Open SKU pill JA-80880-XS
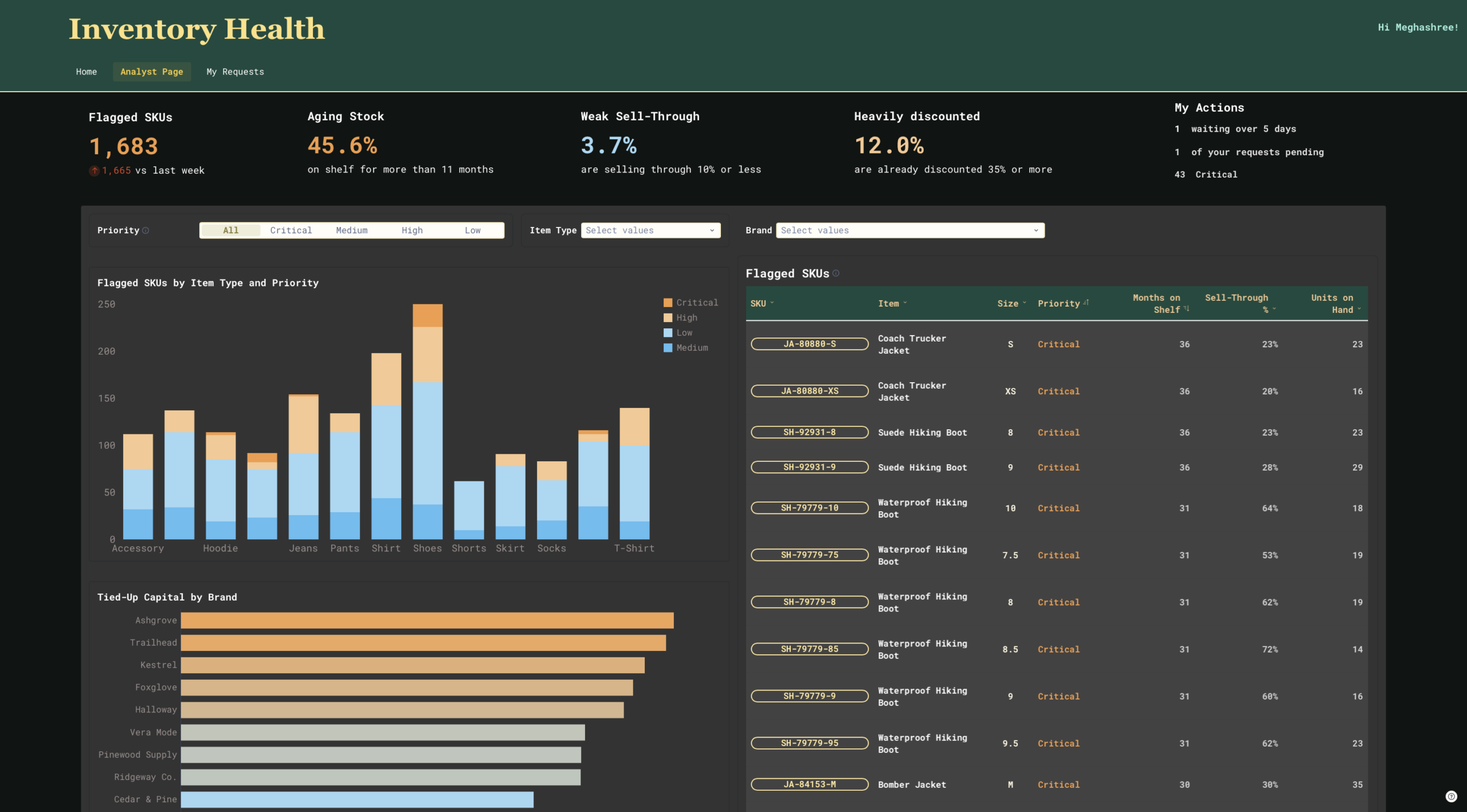1467x812 pixels. coord(810,391)
